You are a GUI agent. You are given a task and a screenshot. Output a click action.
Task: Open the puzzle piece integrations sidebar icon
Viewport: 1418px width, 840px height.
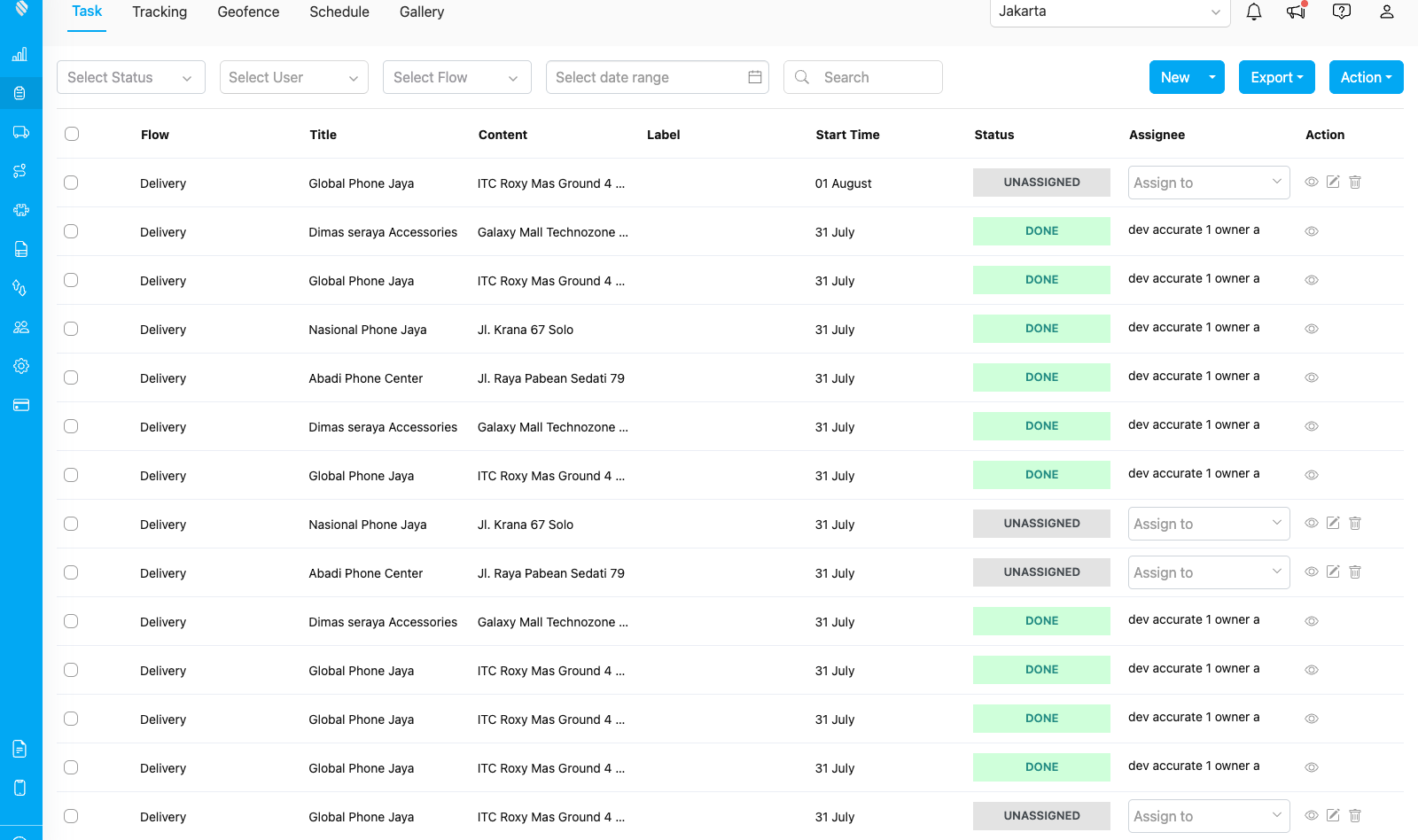[x=20, y=210]
